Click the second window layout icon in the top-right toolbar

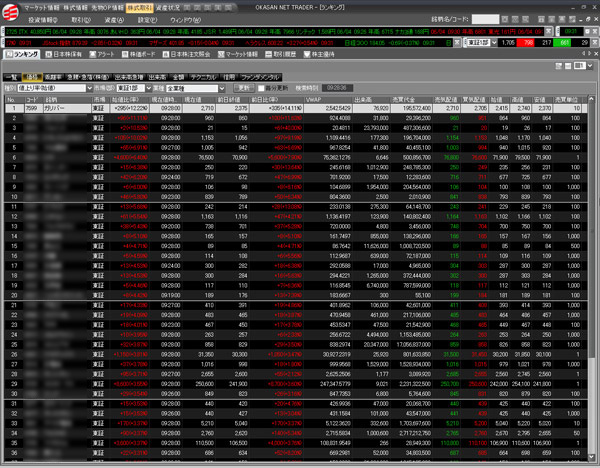click(x=551, y=19)
